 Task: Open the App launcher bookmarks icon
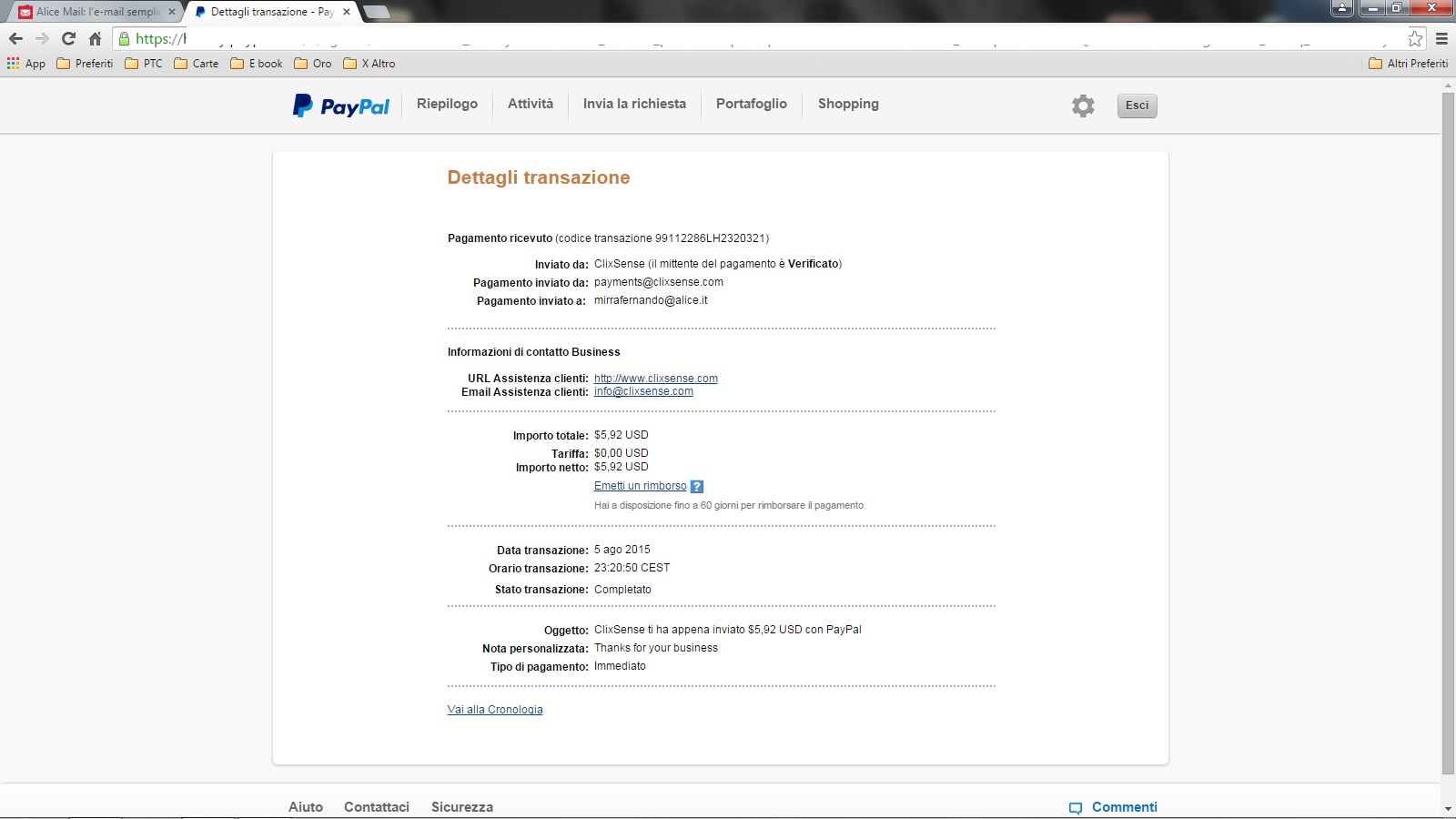(x=13, y=64)
